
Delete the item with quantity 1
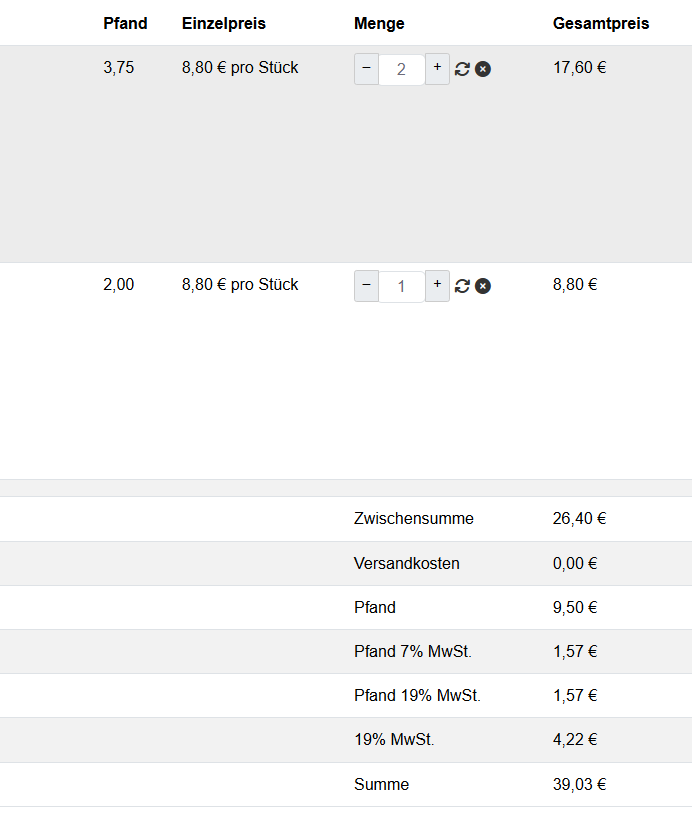click(x=483, y=286)
